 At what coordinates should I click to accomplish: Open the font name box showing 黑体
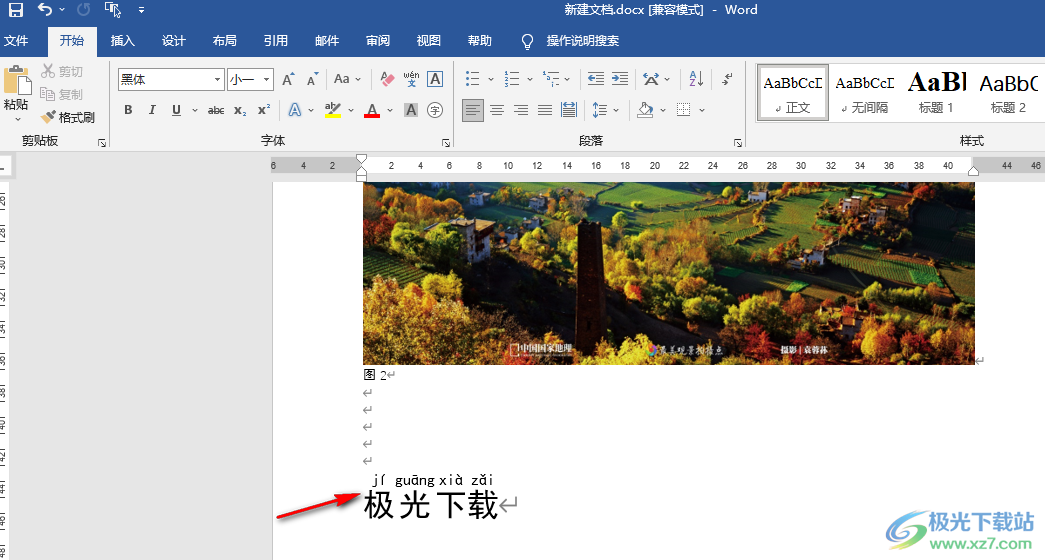tap(171, 79)
